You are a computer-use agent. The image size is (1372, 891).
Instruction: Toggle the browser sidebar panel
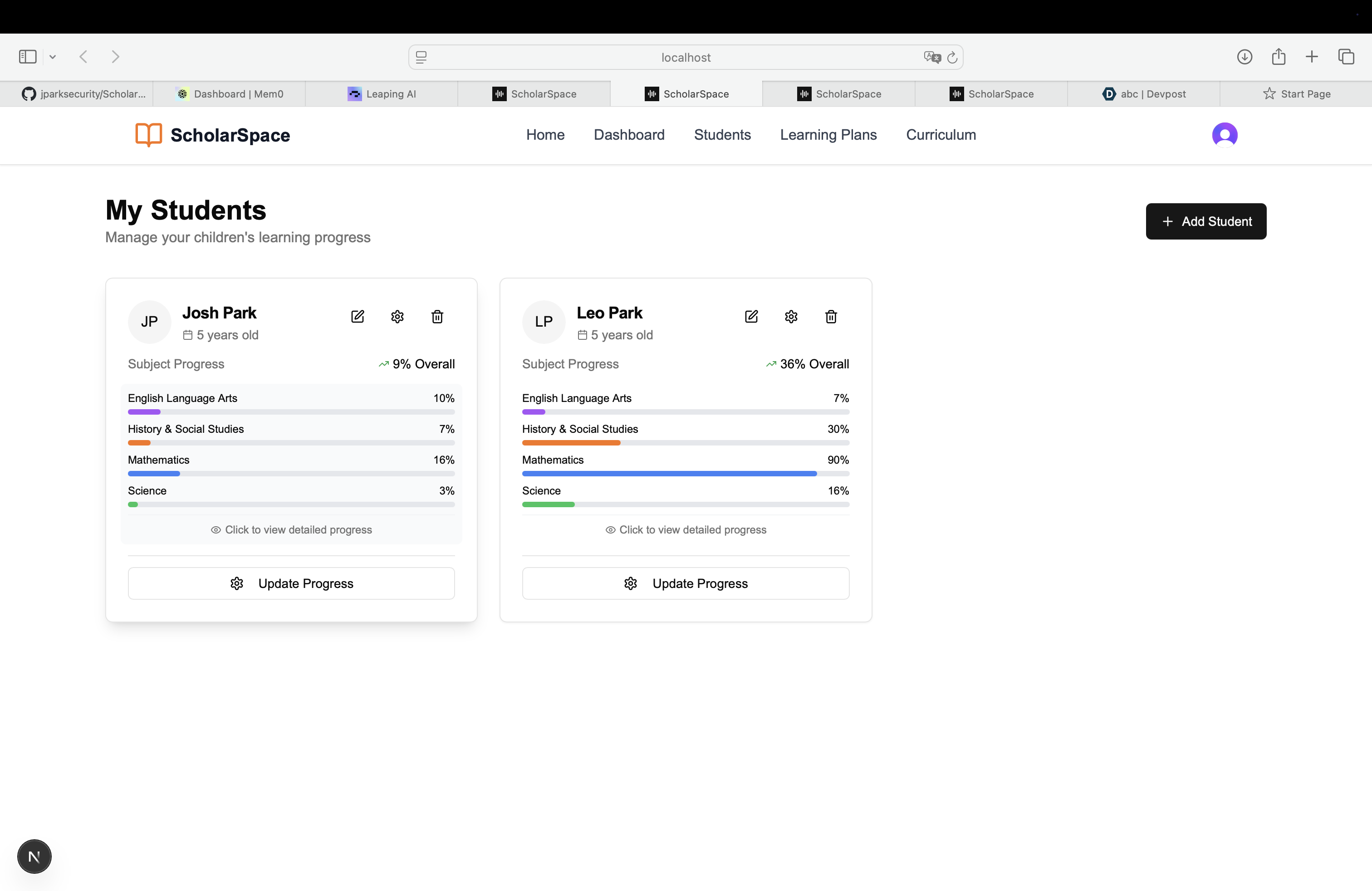click(x=28, y=56)
